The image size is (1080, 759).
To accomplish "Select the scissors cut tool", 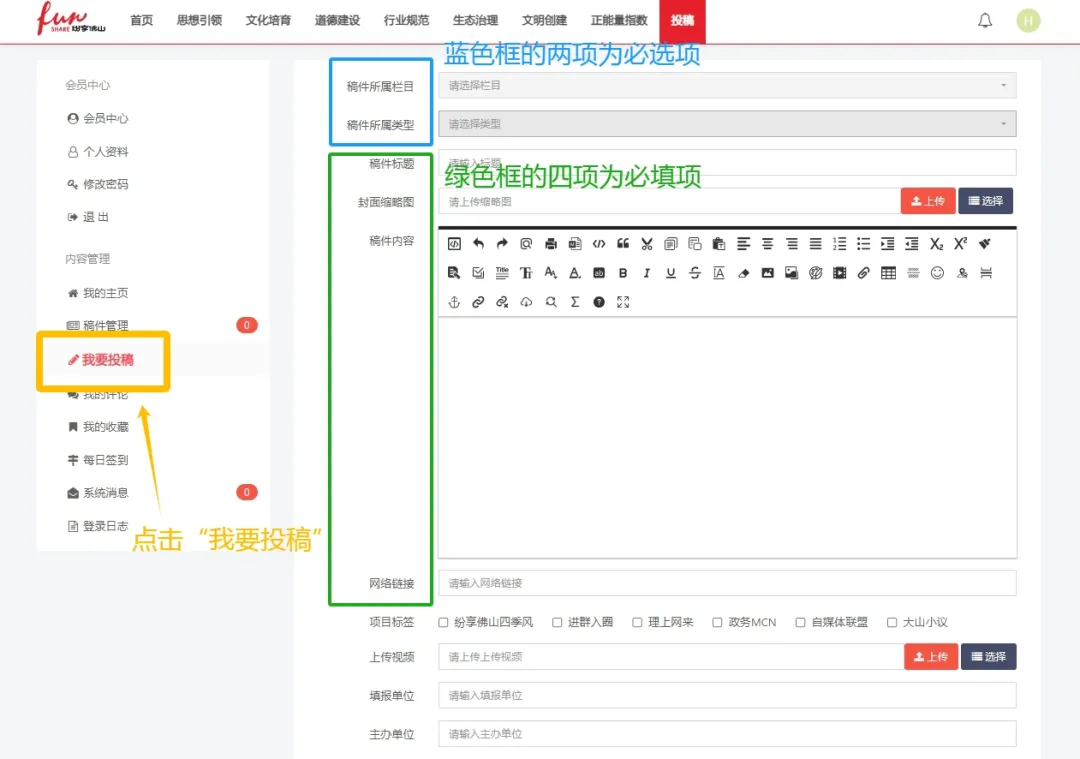I will [x=647, y=243].
